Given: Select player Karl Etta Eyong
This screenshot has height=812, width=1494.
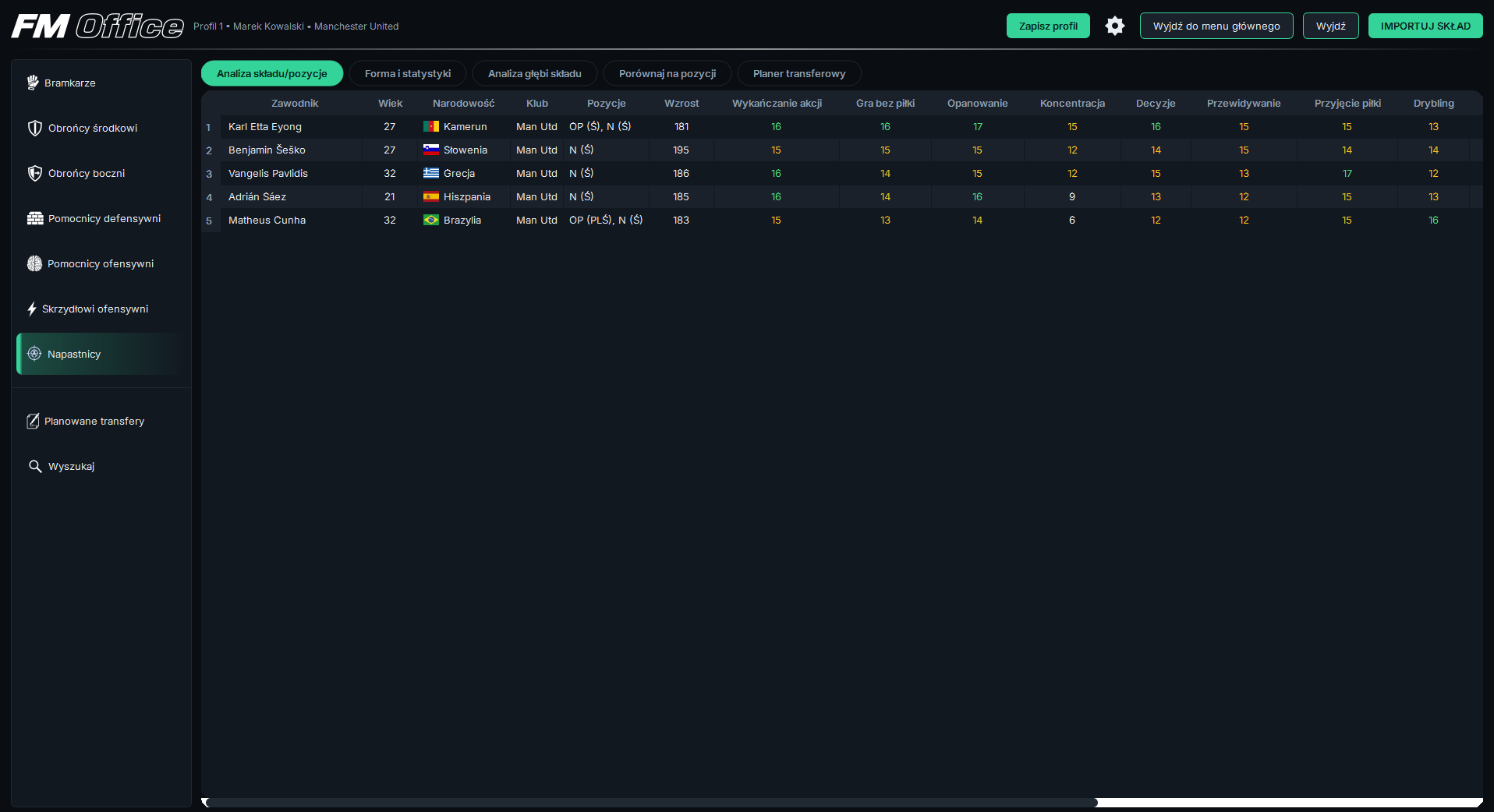Looking at the screenshot, I should 265,126.
